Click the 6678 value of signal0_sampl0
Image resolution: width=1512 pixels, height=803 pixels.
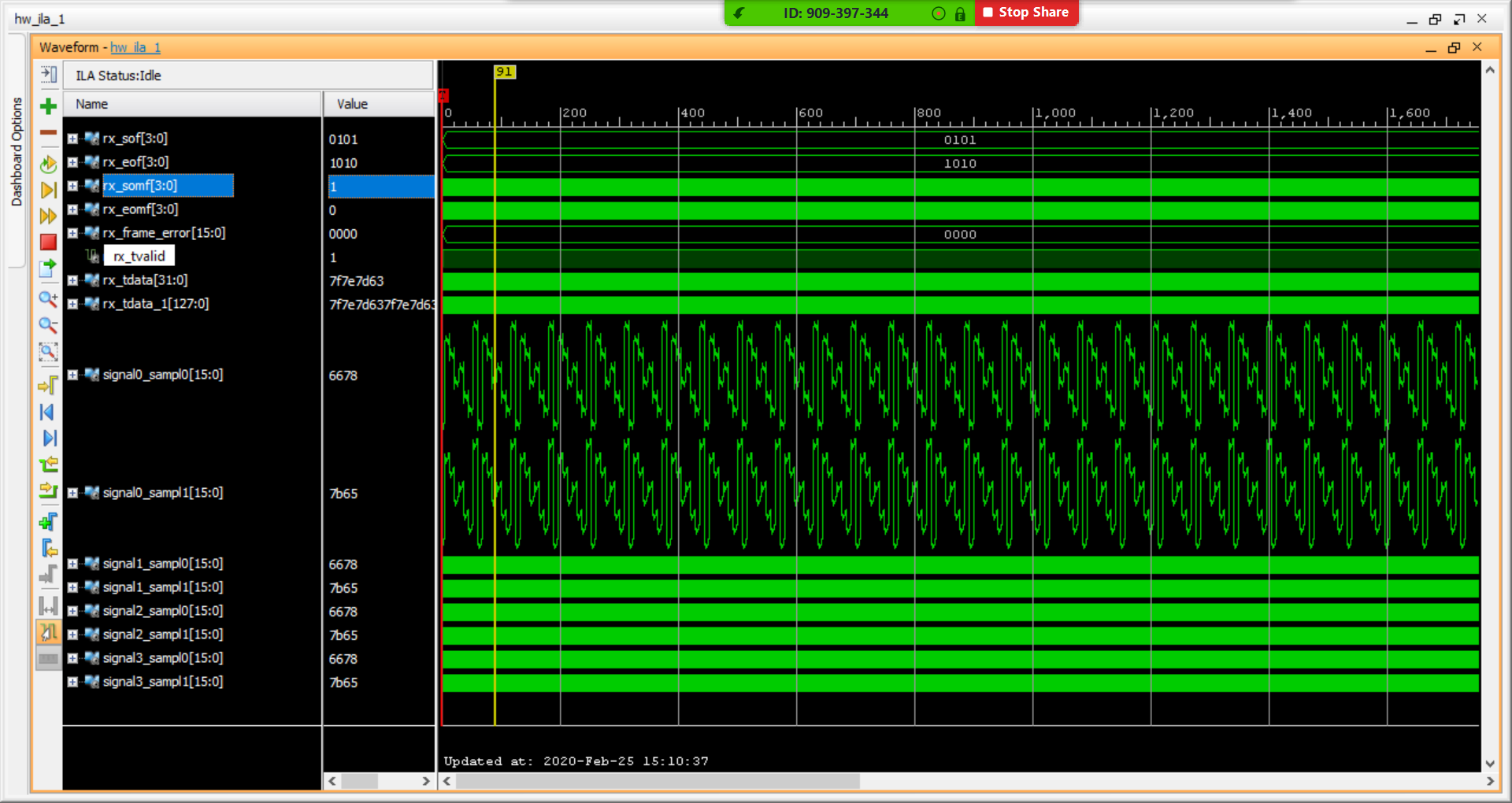(x=343, y=376)
